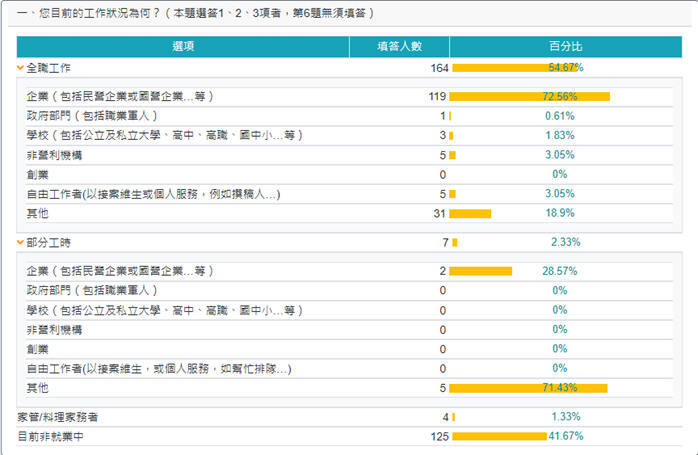The height and width of the screenshot is (455, 698).
Task: Click the 選項 column header
Action: coord(183,47)
